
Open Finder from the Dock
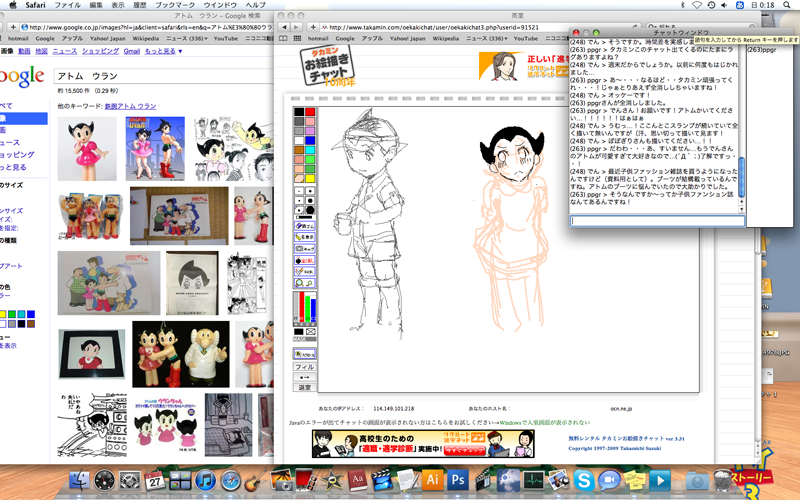click(x=79, y=481)
